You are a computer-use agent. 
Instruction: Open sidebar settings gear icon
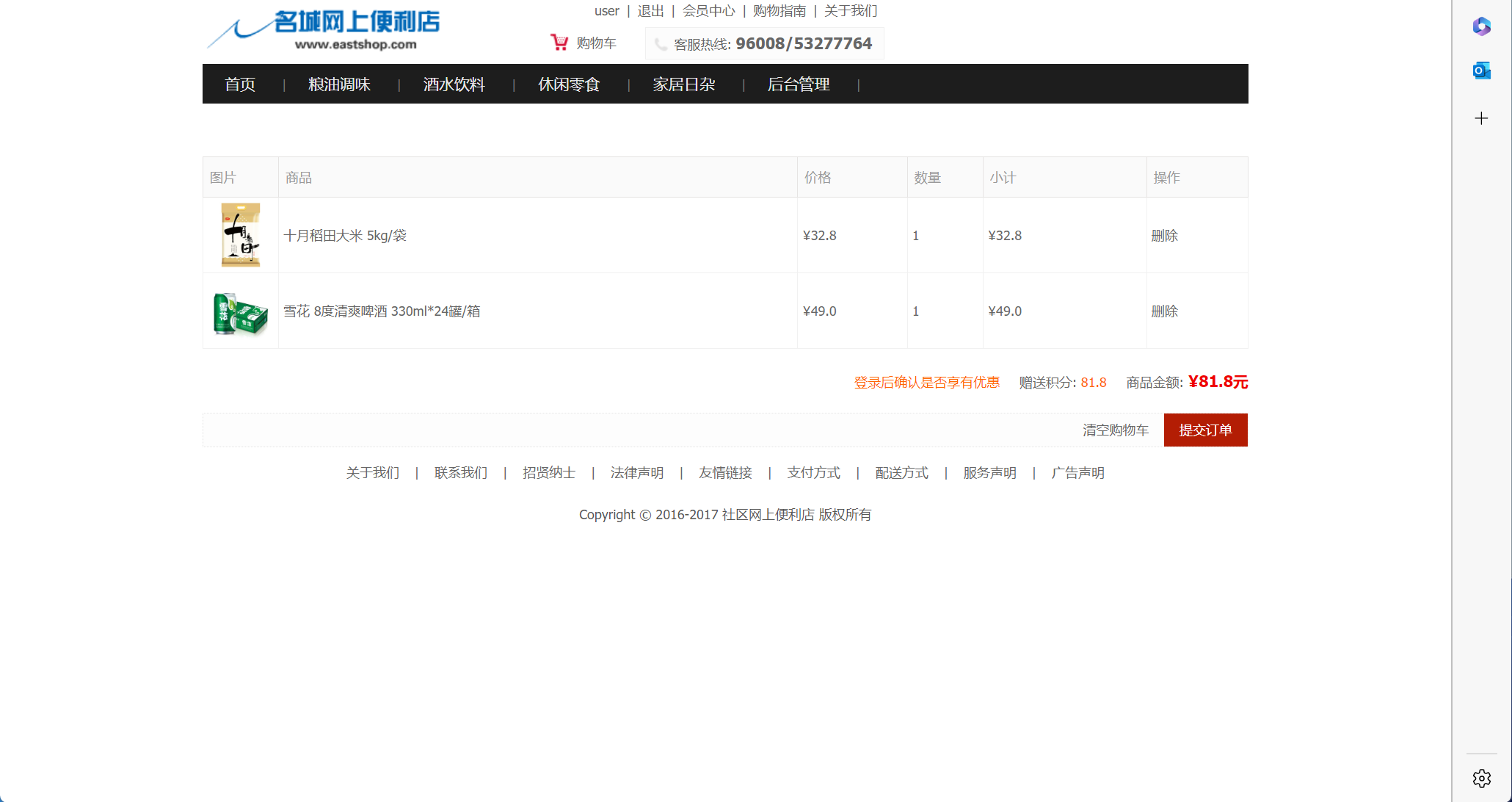pos(1481,778)
